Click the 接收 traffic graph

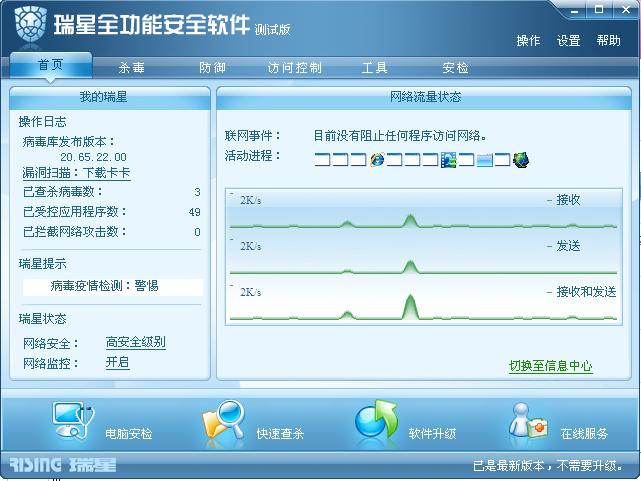click(x=424, y=210)
